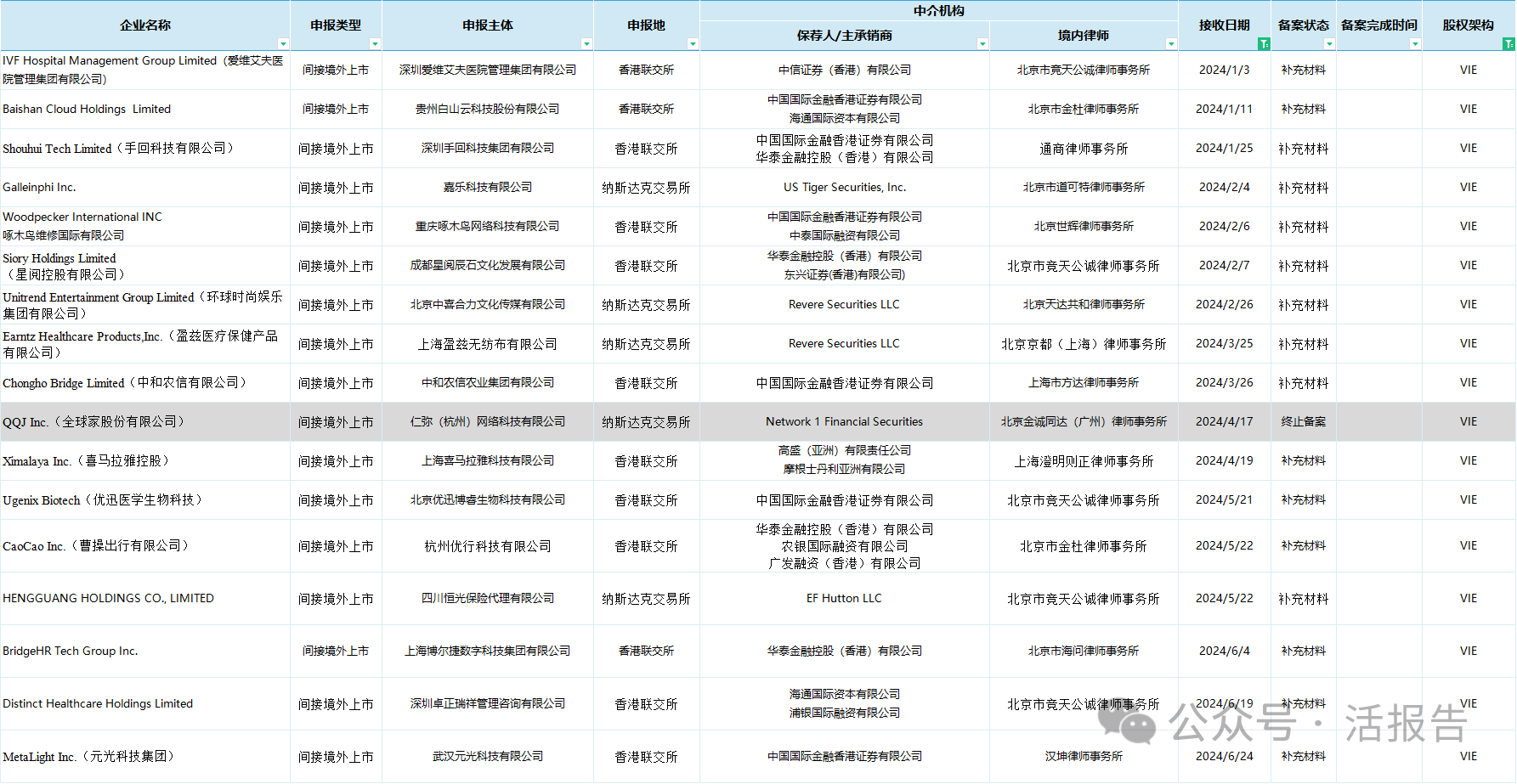Select the EF Hutton LLC cell

pyautogui.click(x=845, y=599)
